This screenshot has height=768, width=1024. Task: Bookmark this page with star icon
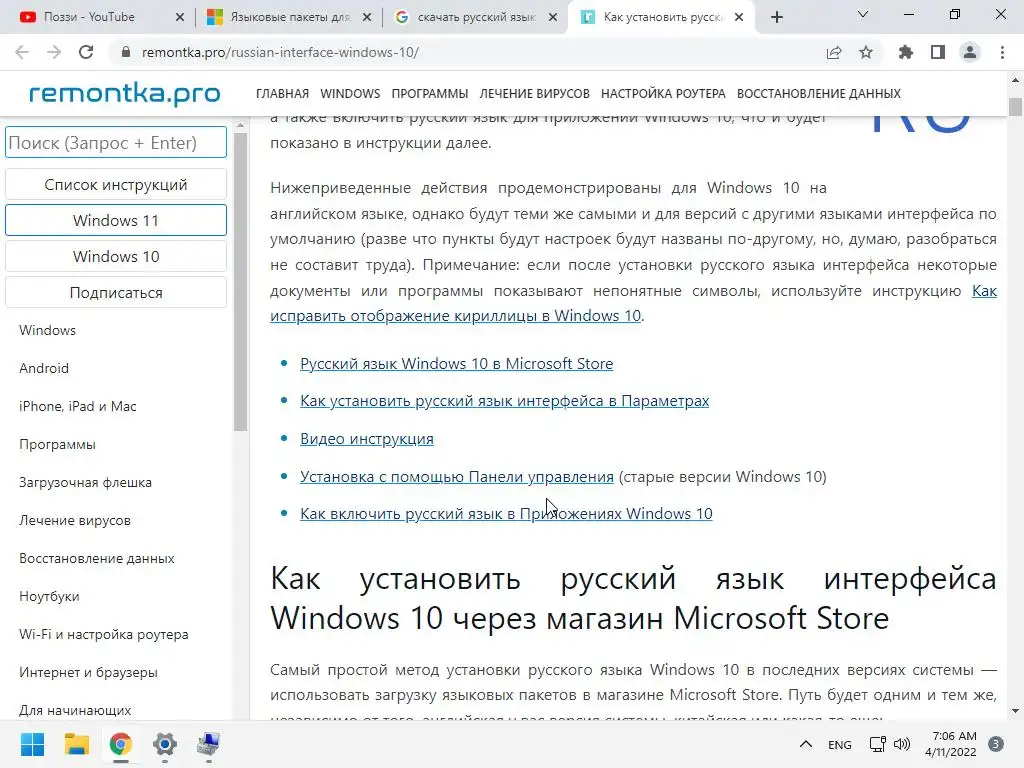coord(866,52)
